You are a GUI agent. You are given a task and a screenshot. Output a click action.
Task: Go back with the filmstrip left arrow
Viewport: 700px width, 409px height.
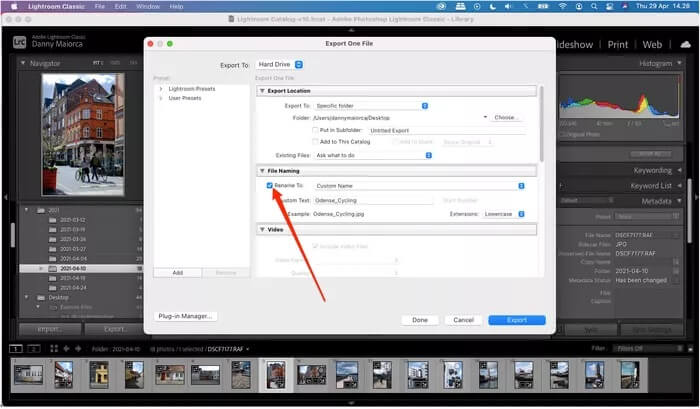point(67,349)
